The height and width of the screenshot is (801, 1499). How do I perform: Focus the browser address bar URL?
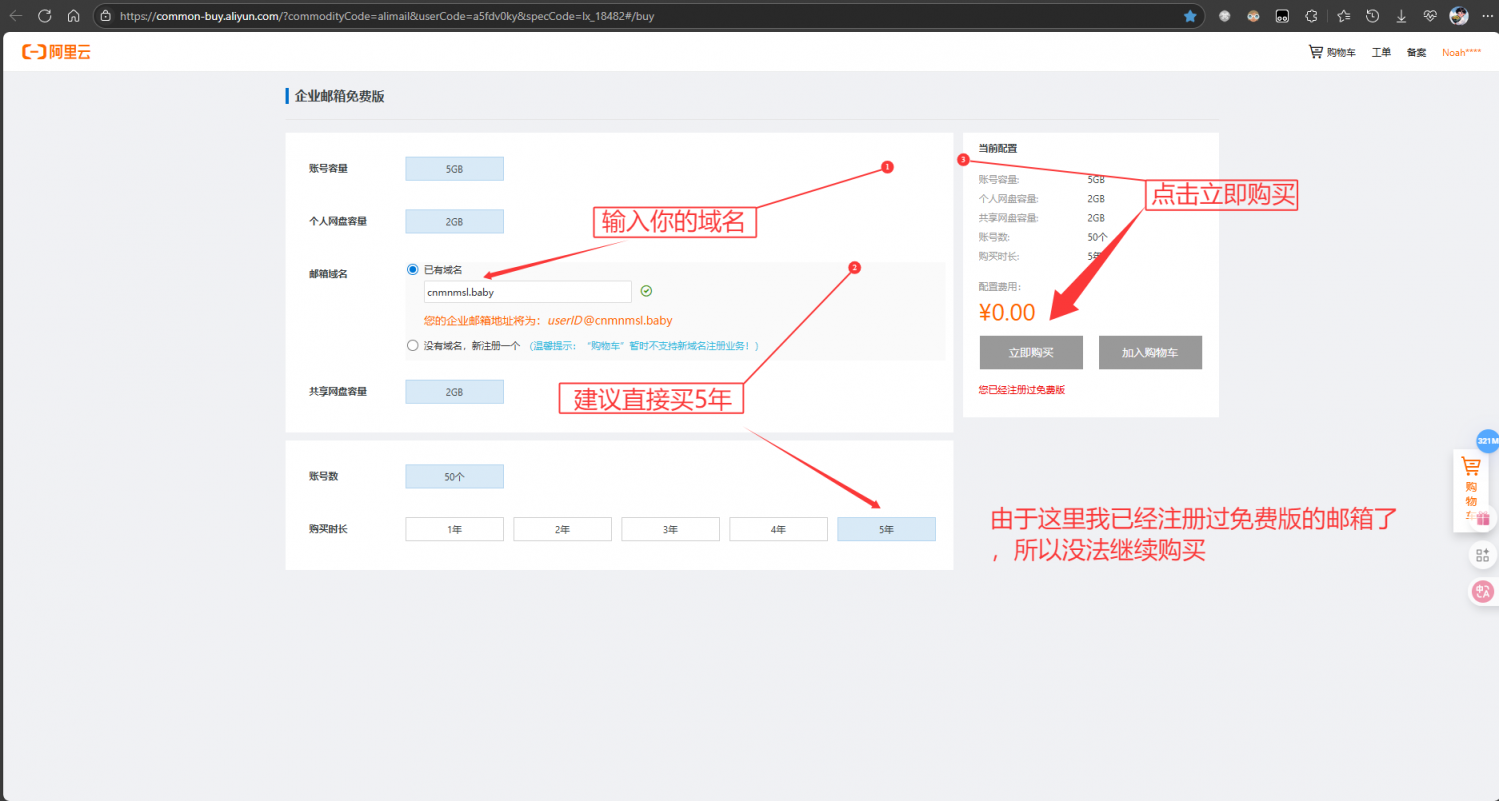coord(389,16)
